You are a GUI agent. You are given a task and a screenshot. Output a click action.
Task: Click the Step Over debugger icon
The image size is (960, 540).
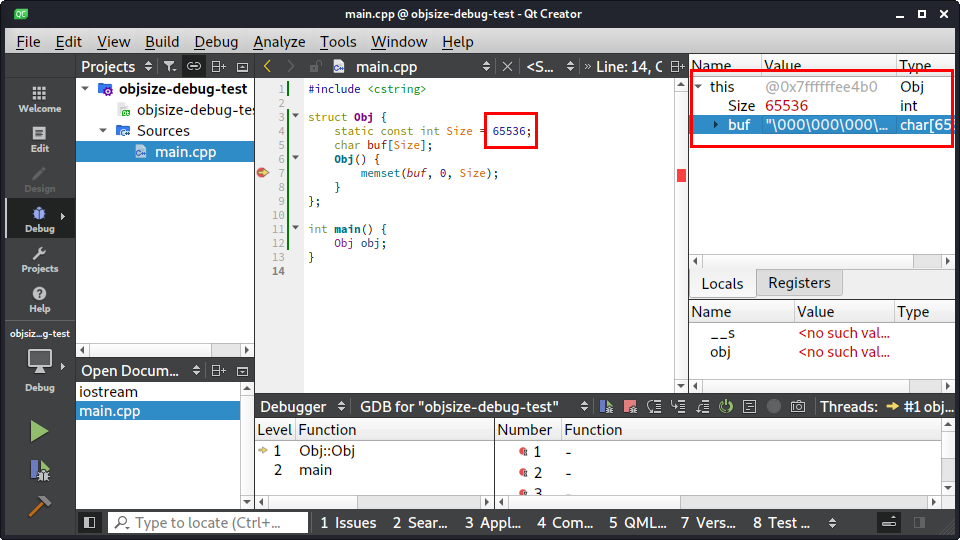pyautogui.click(x=653, y=407)
